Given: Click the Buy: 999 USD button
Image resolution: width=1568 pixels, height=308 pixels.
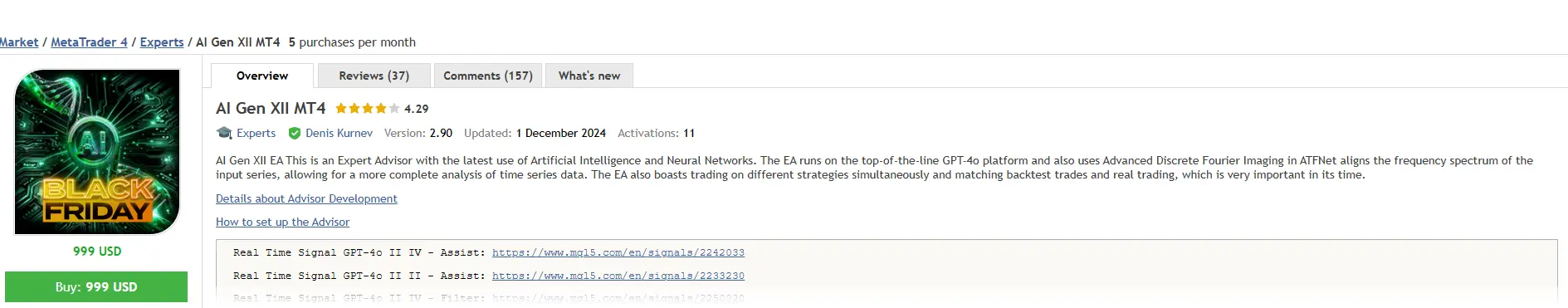Looking at the screenshot, I should pos(96,286).
